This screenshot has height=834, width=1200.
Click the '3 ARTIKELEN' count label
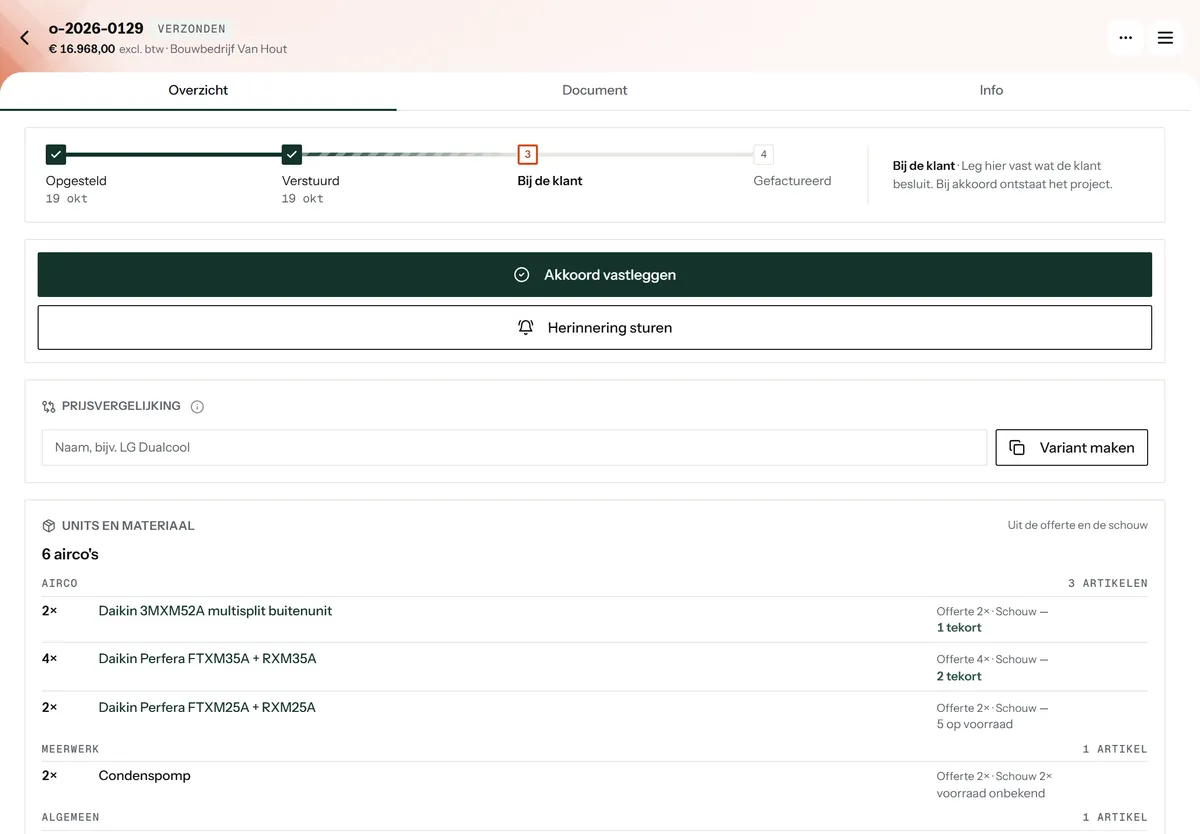coord(1108,583)
